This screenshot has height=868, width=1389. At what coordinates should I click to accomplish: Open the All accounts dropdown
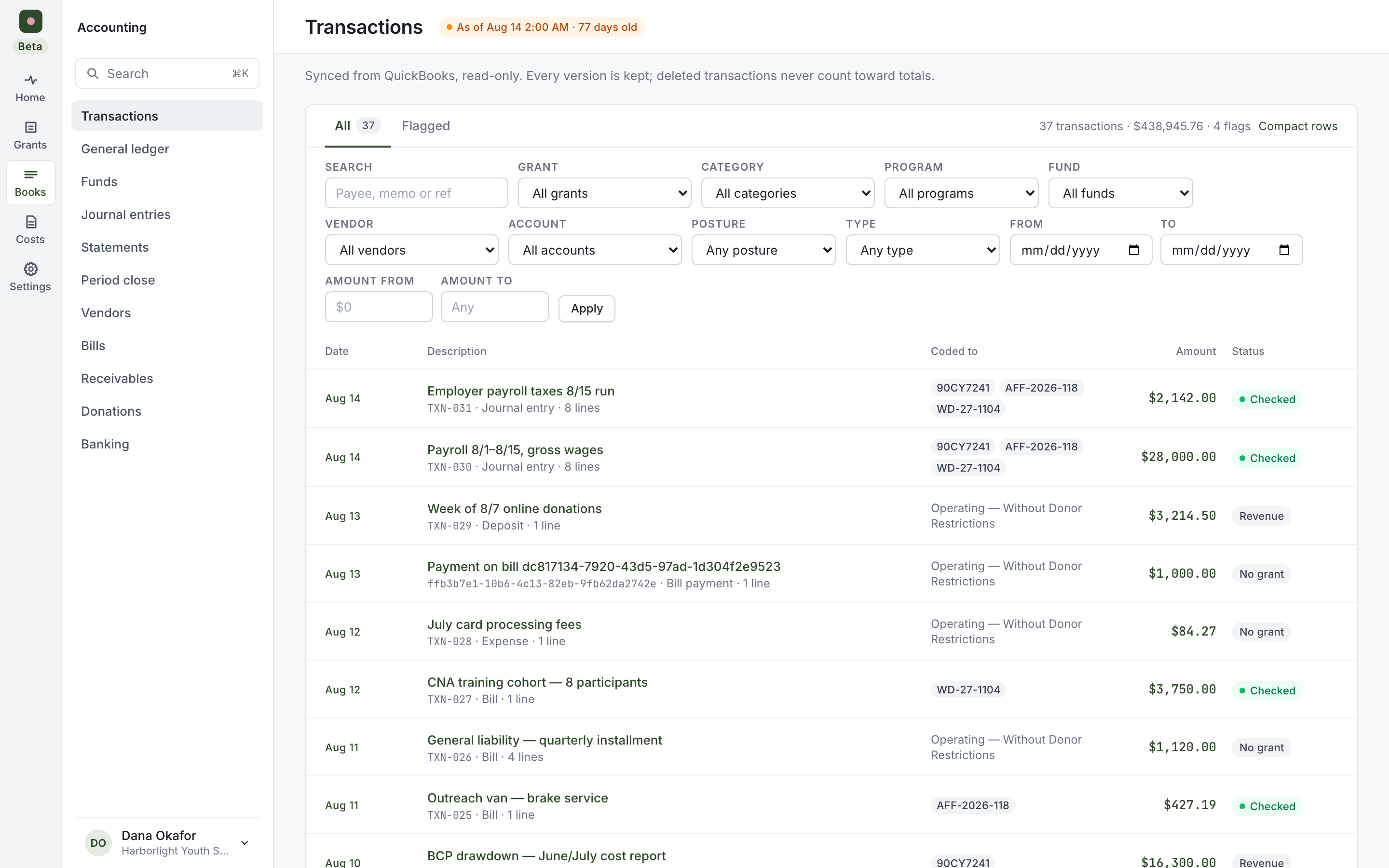pyautogui.click(x=595, y=250)
